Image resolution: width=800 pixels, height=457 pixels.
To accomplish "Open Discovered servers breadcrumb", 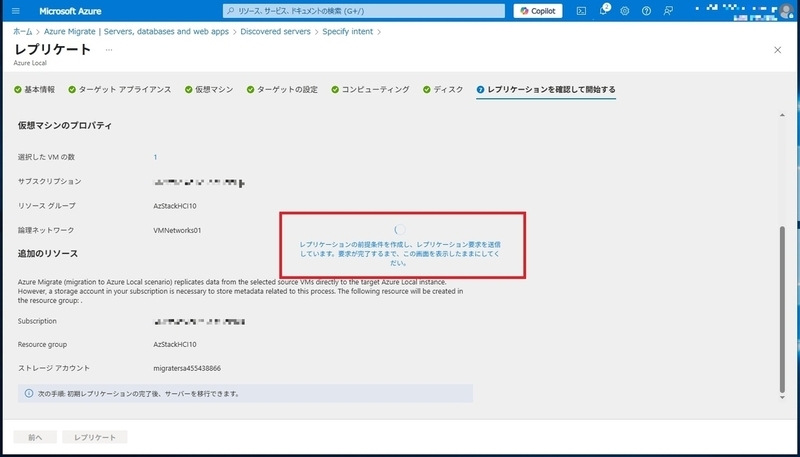I will (x=276, y=32).
